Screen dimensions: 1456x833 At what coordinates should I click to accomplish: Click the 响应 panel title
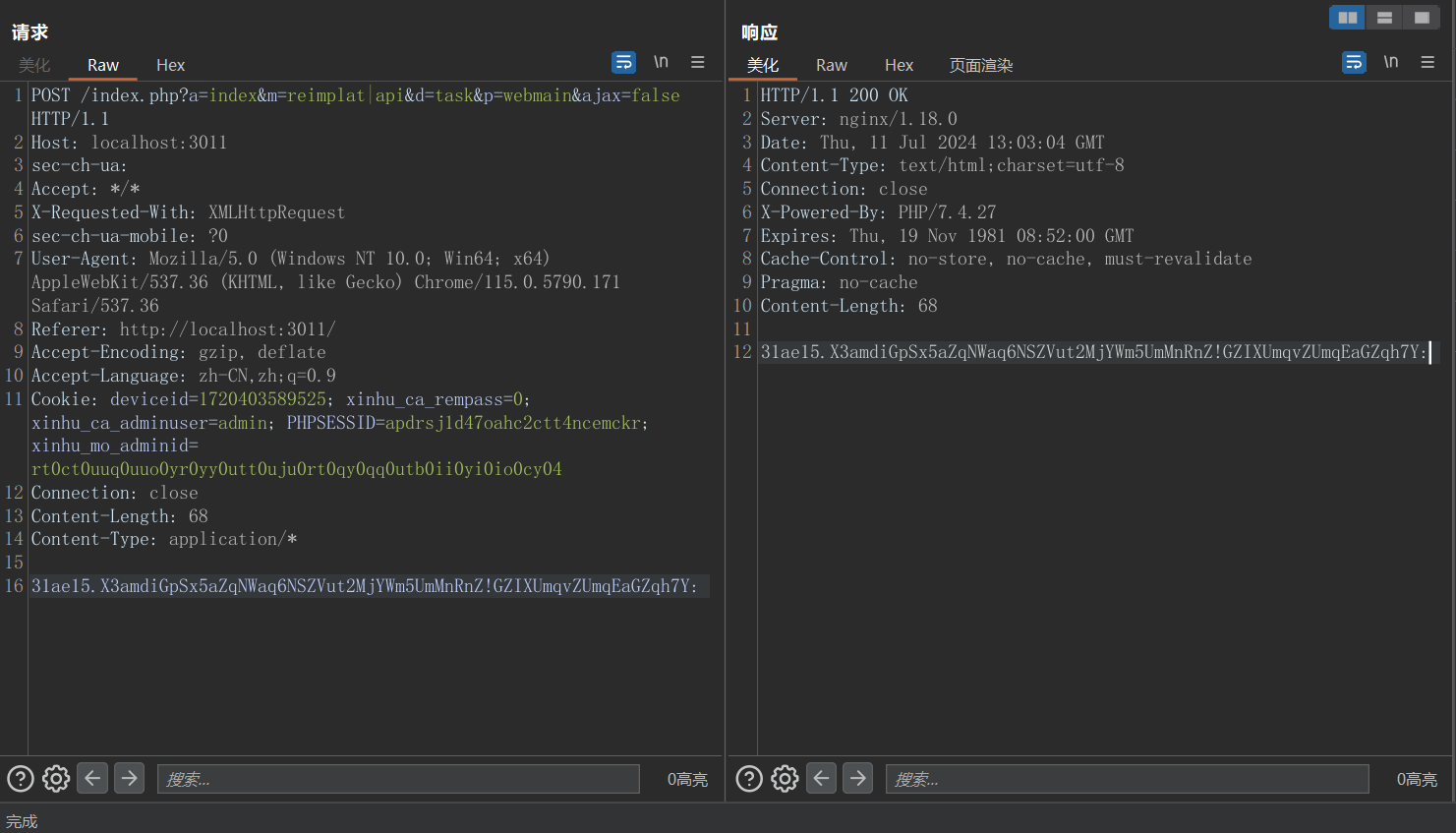[x=759, y=32]
